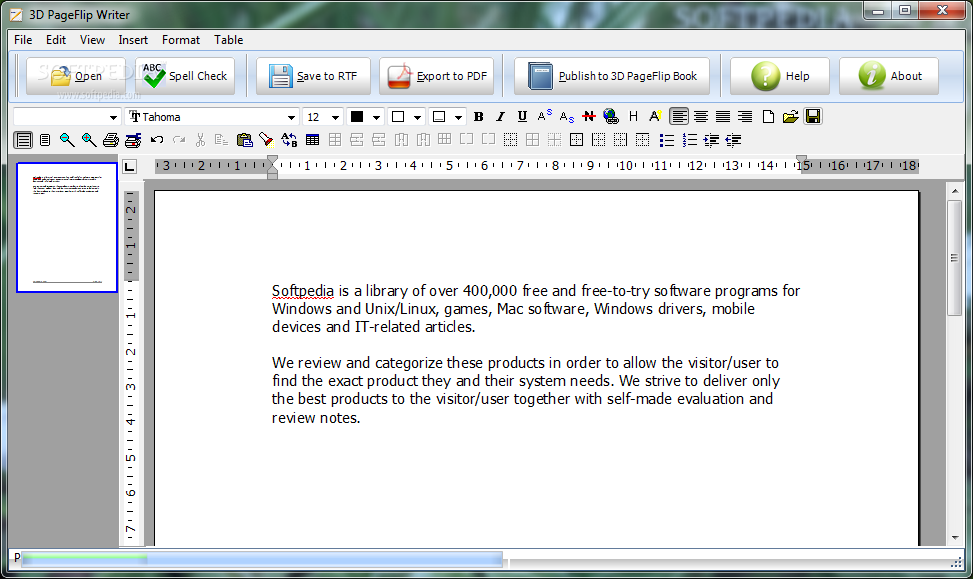973x579 pixels.
Task: Click the numbered list icon
Action: tap(689, 140)
